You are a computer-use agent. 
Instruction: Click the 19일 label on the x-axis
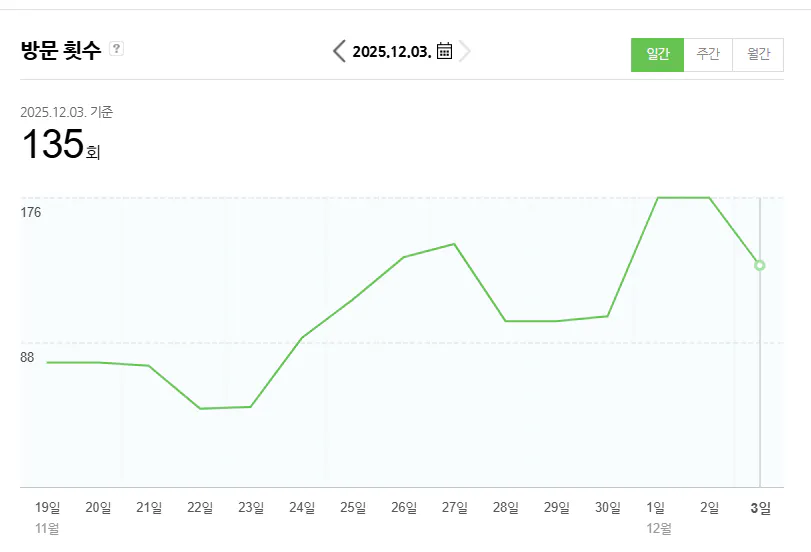pos(47,507)
